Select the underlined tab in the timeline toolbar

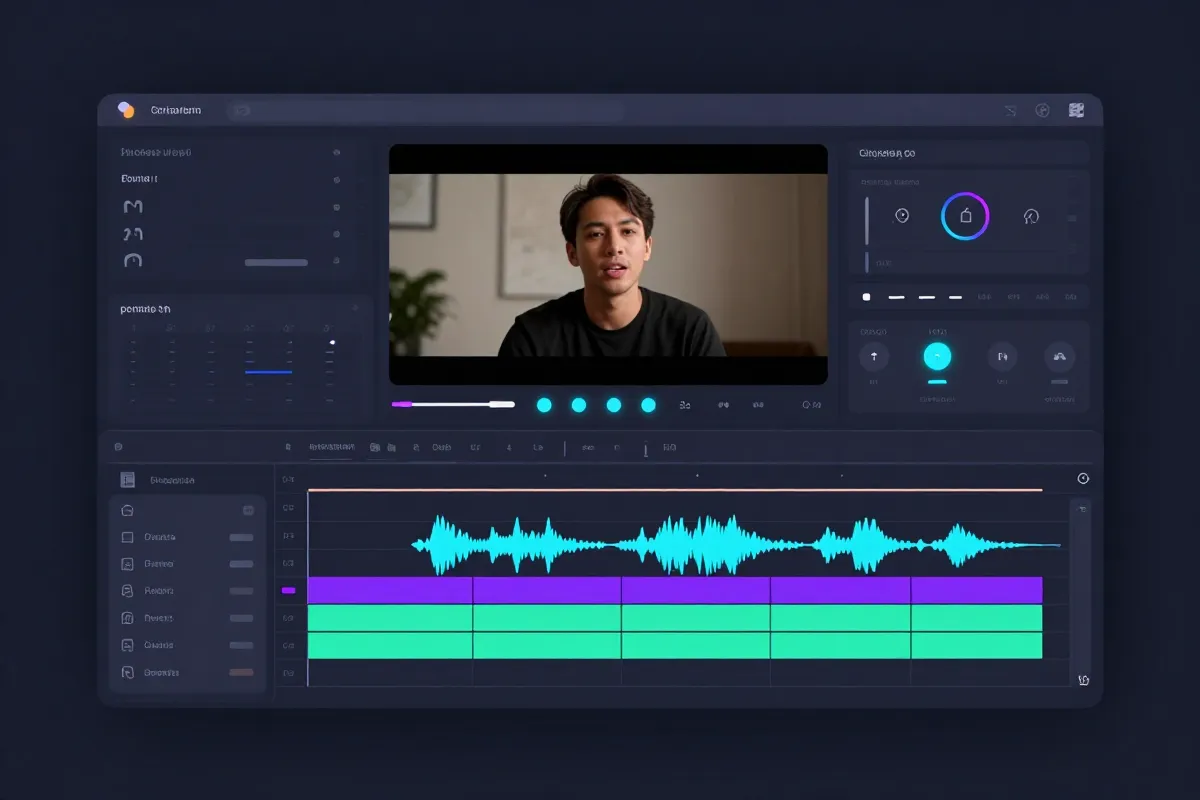[331, 447]
